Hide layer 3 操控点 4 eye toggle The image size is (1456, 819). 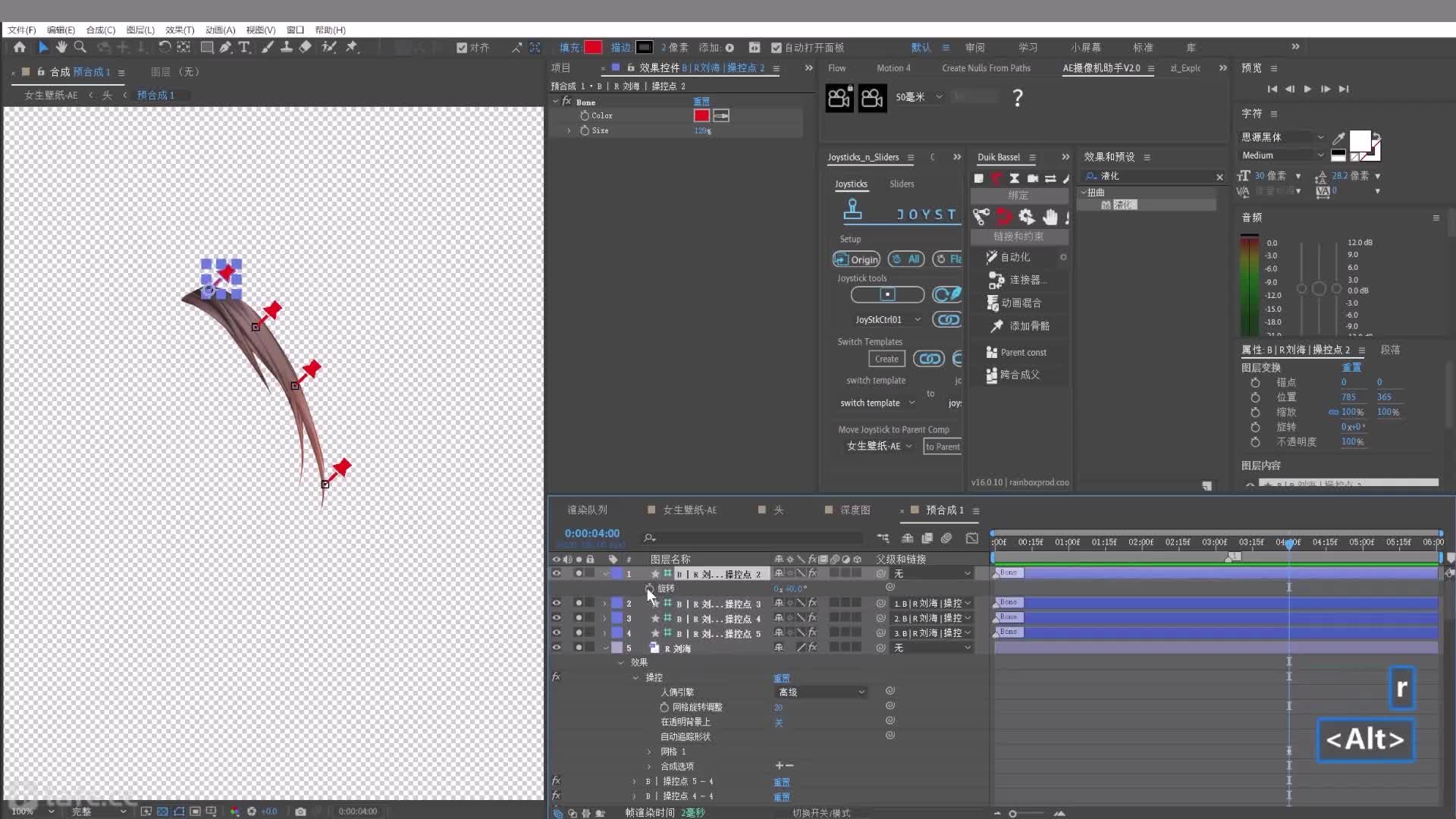[x=557, y=618]
